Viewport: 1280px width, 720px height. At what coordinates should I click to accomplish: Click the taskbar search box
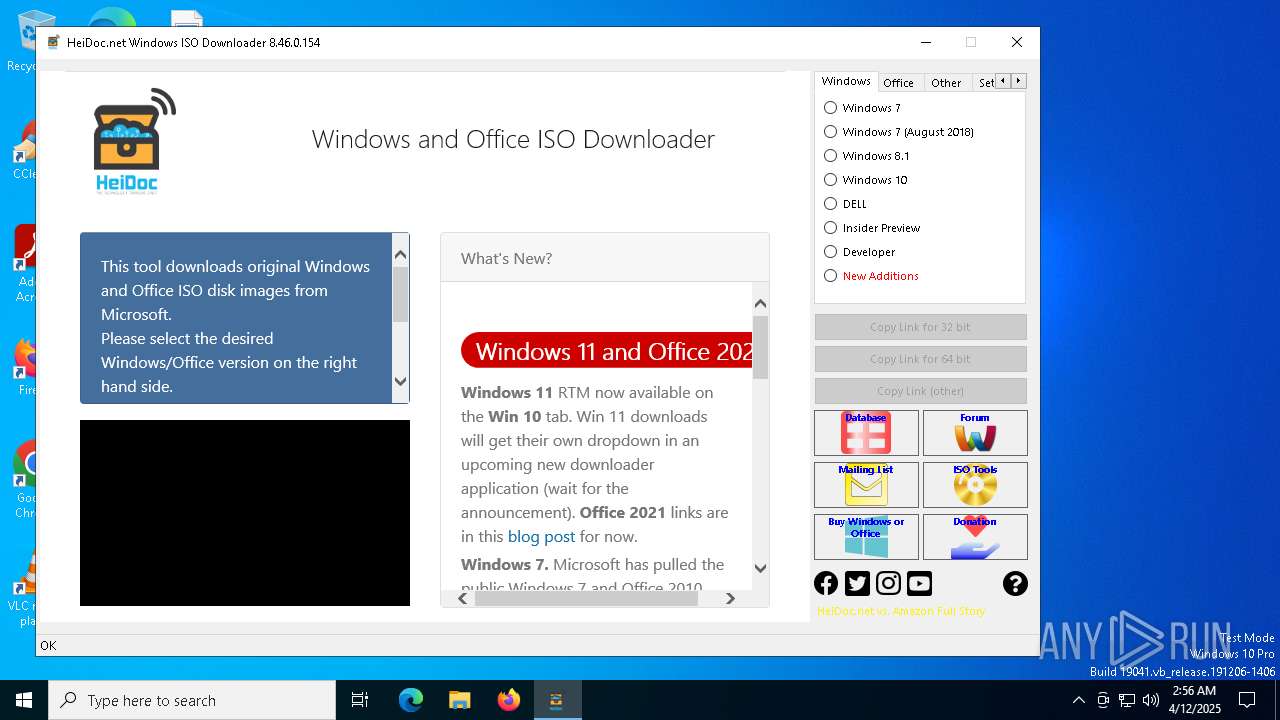pyautogui.click(x=192, y=700)
